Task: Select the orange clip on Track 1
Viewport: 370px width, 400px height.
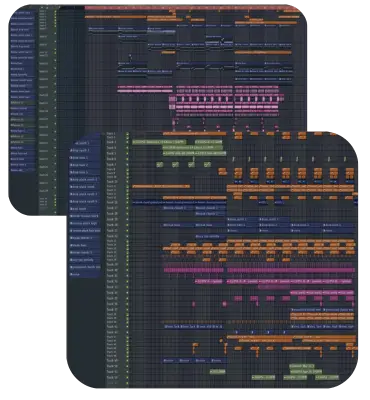Action: click(x=194, y=133)
